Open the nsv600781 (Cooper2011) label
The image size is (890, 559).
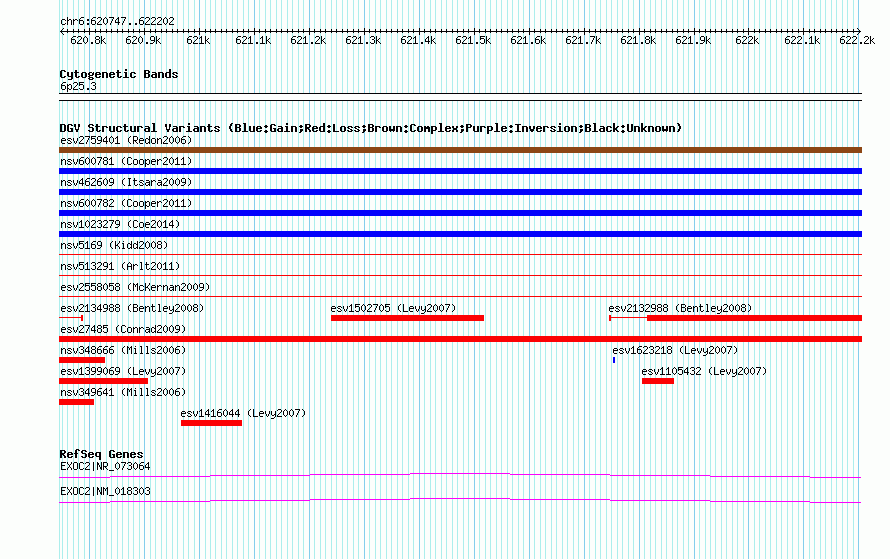126,161
